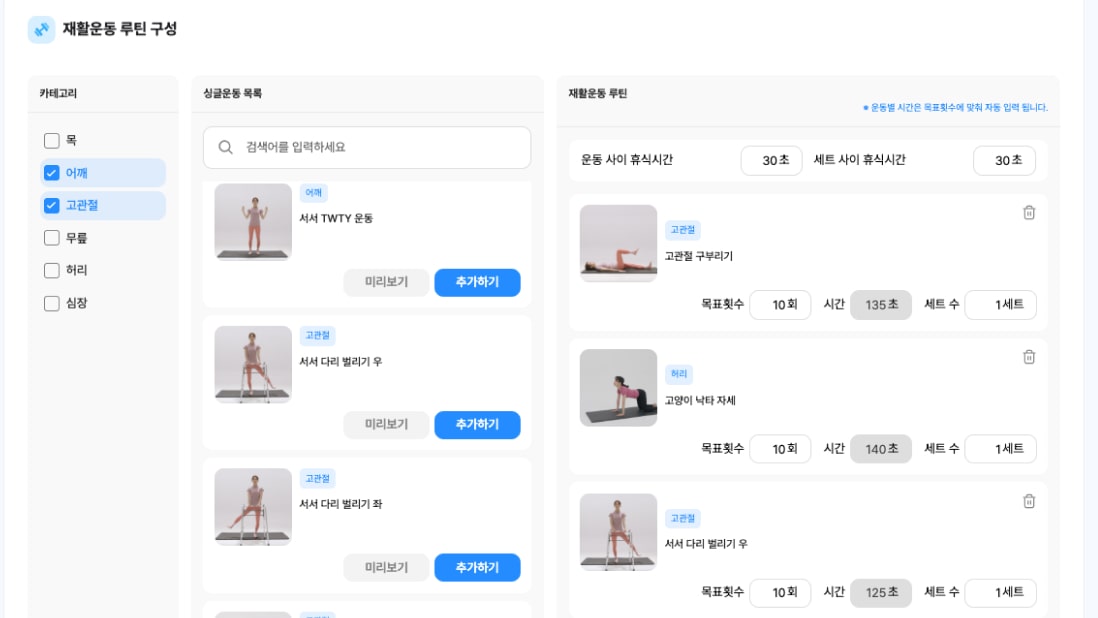Click the 세트 수 field of 고양이 낙타 자세
This screenshot has height=618, width=1098.
pyautogui.click(x=1000, y=449)
